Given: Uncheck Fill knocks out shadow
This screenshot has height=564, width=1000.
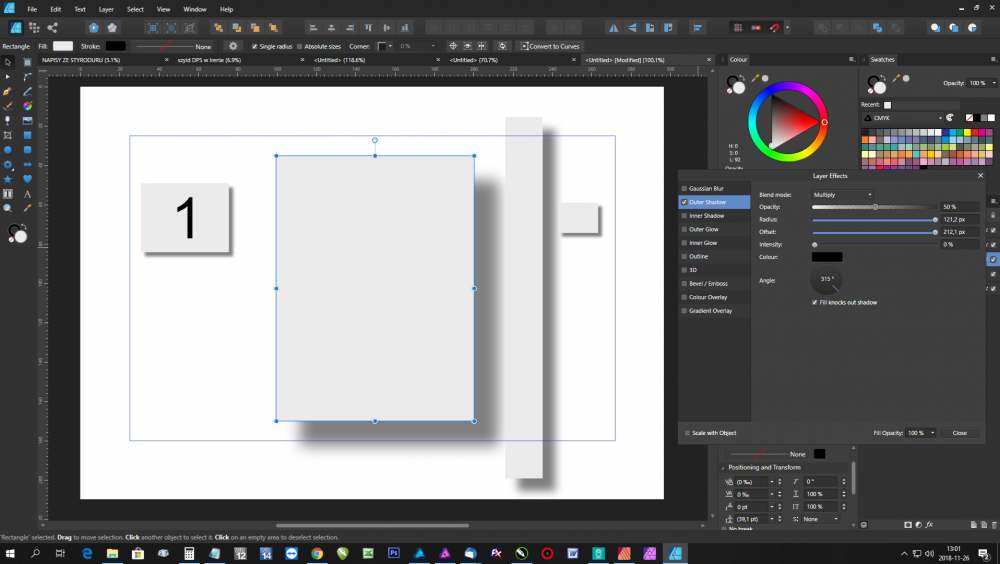Looking at the screenshot, I should click(816, 302).
